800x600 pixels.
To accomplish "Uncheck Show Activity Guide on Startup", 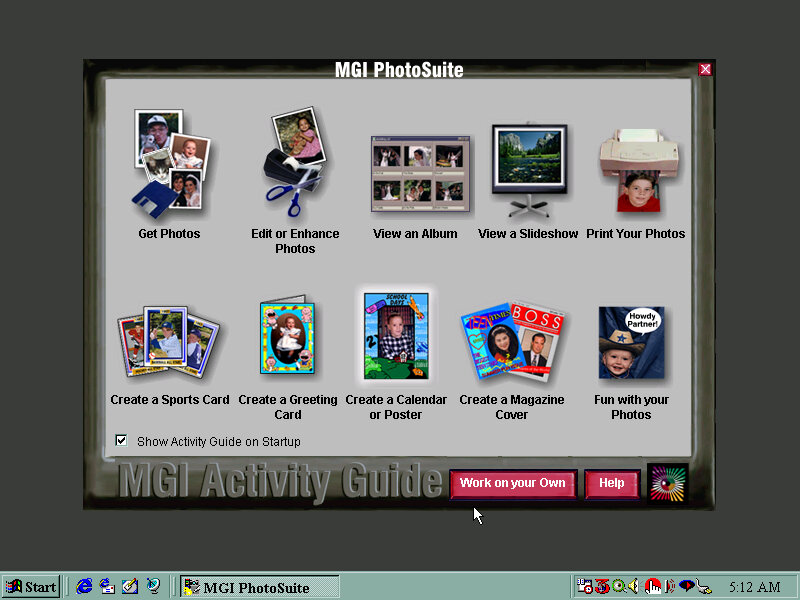I will (x=122, y=440).
